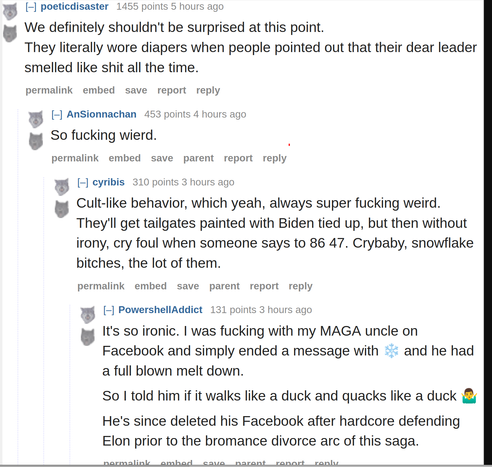
Task: Downvote AnSionnachan's comment
Action: [x=36, y=141]
